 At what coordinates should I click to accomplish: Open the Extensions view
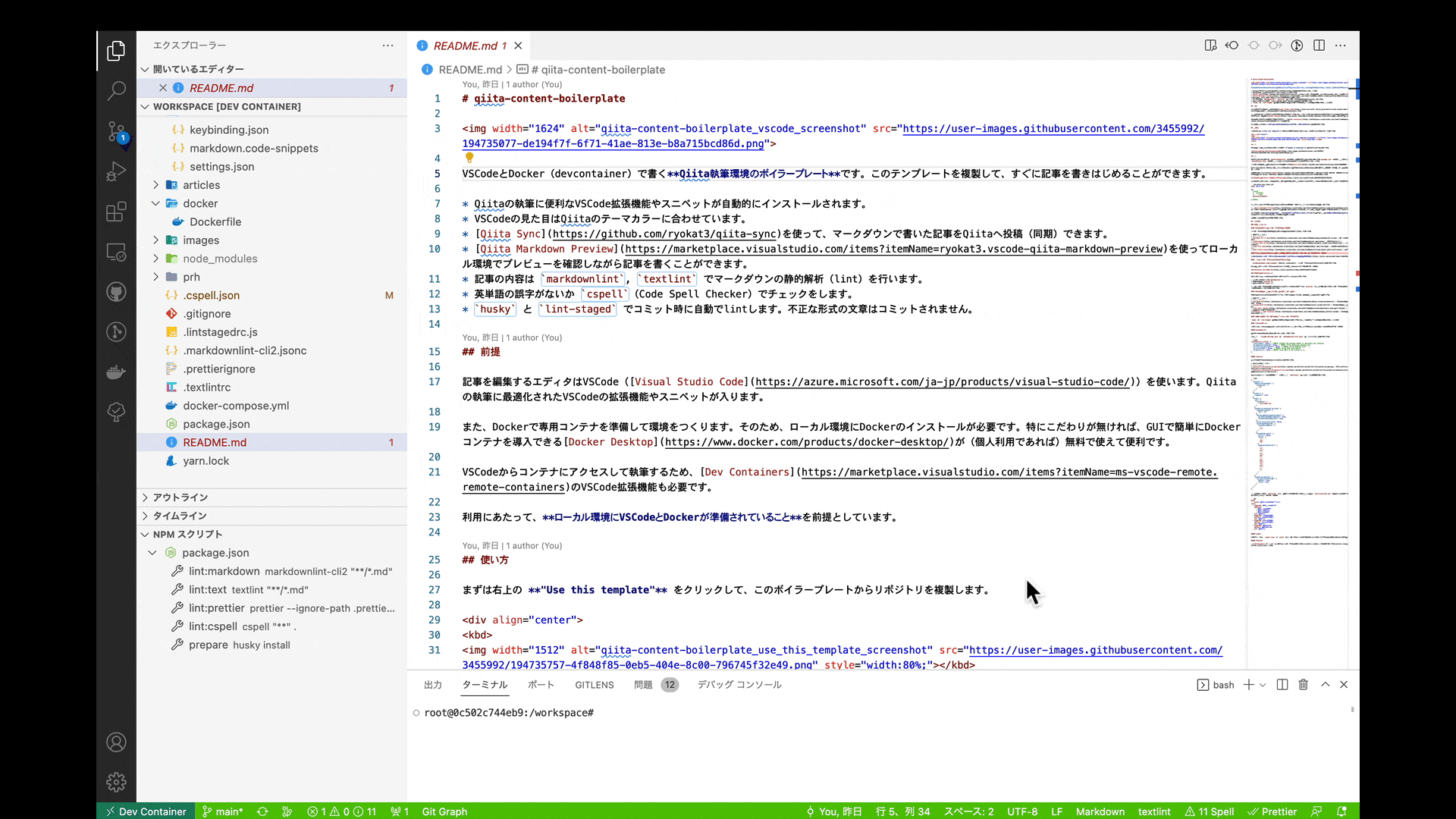point(116,212)
